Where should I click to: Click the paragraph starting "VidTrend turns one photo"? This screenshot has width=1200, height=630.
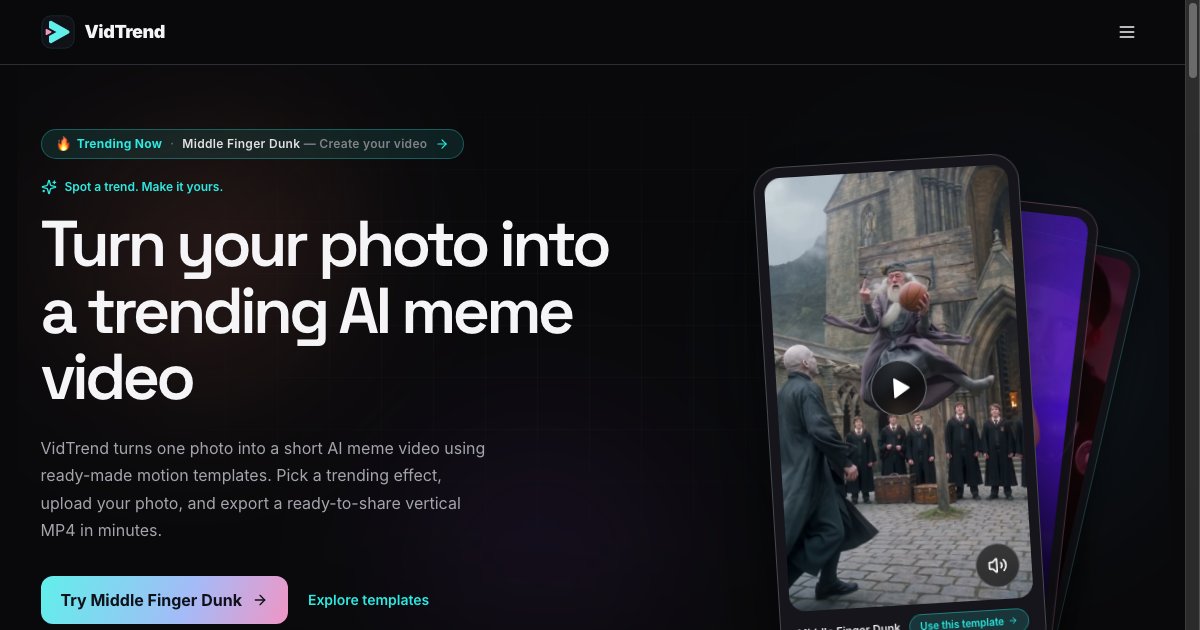(x=263, y=489)
